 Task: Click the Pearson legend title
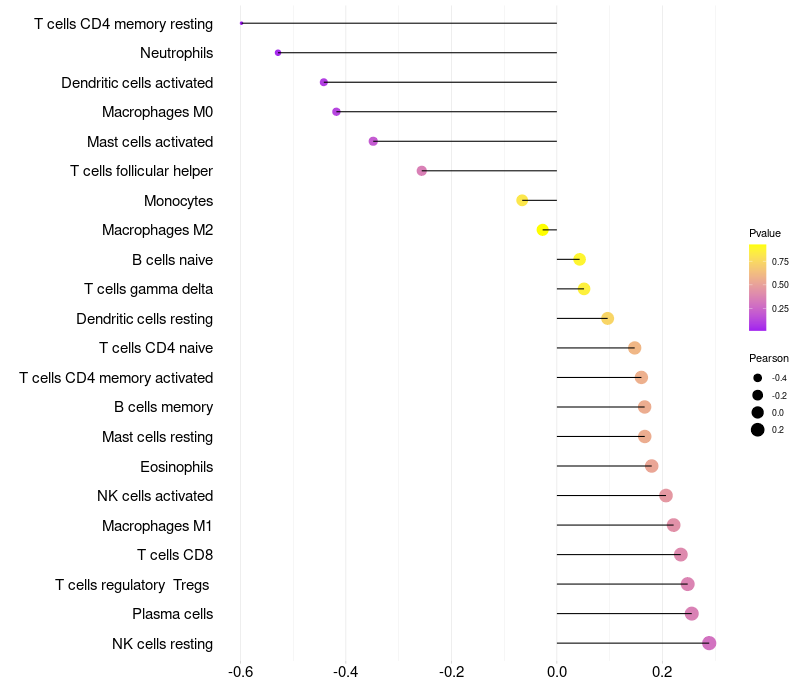pos(768,358)
